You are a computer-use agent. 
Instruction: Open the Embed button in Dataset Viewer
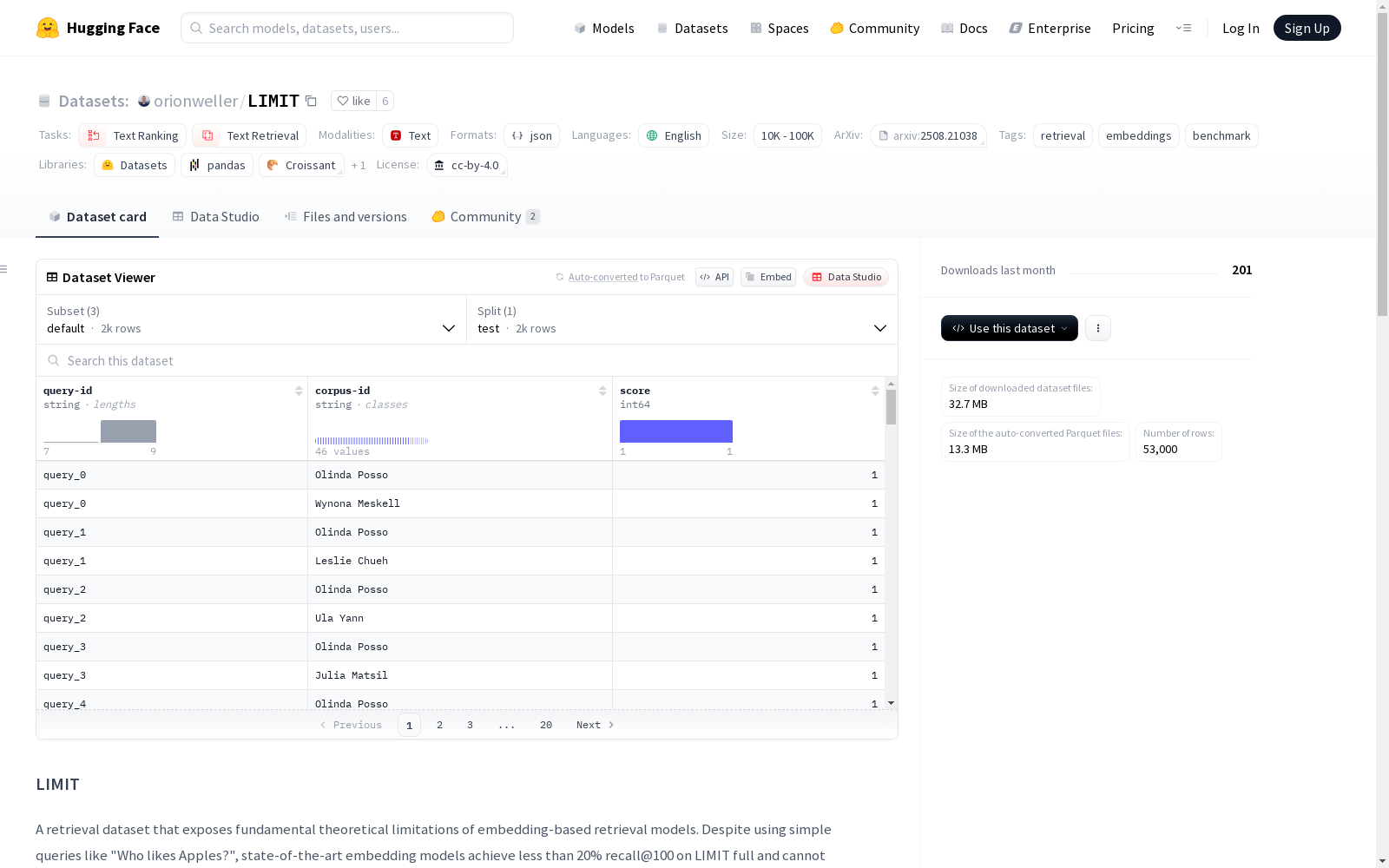coord(768,277)
